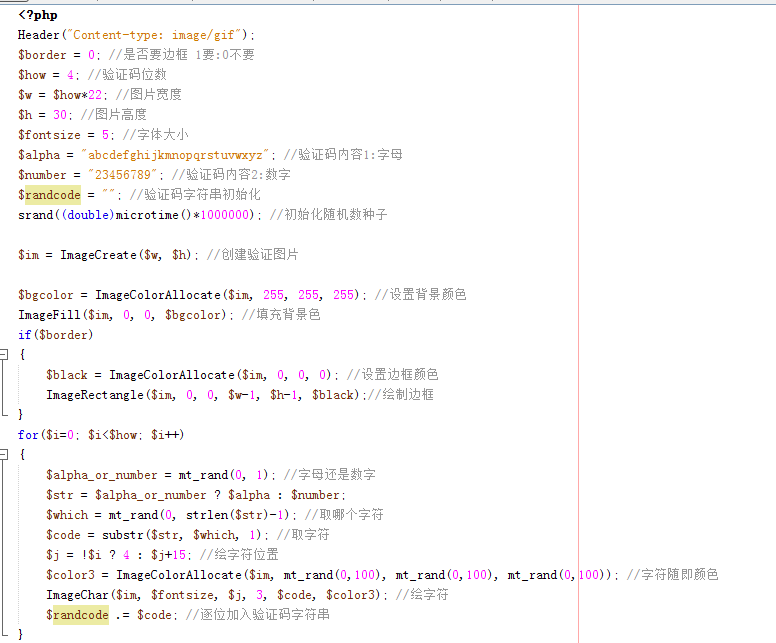Click the $j = !$i ? 4 line
This screenshot has width=776, height=643.
[162, 555]
